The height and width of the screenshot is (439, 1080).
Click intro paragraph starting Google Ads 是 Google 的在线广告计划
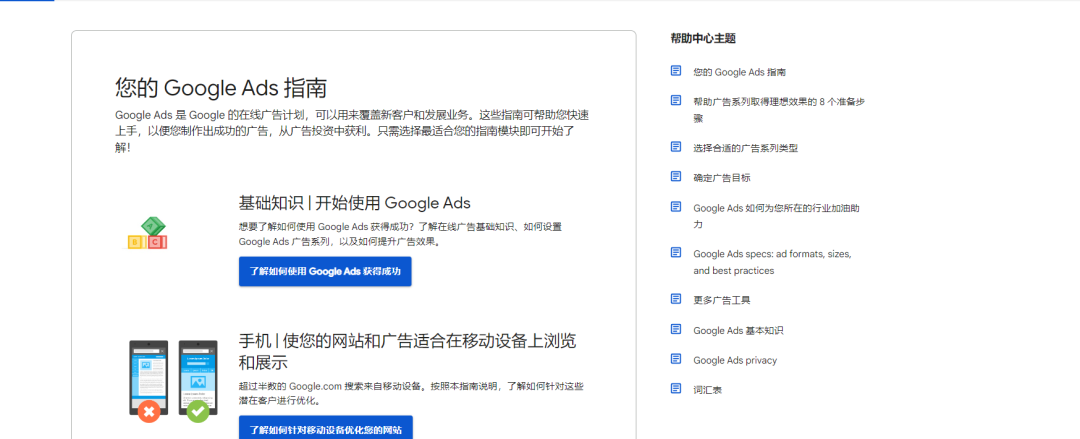(352, 131)
